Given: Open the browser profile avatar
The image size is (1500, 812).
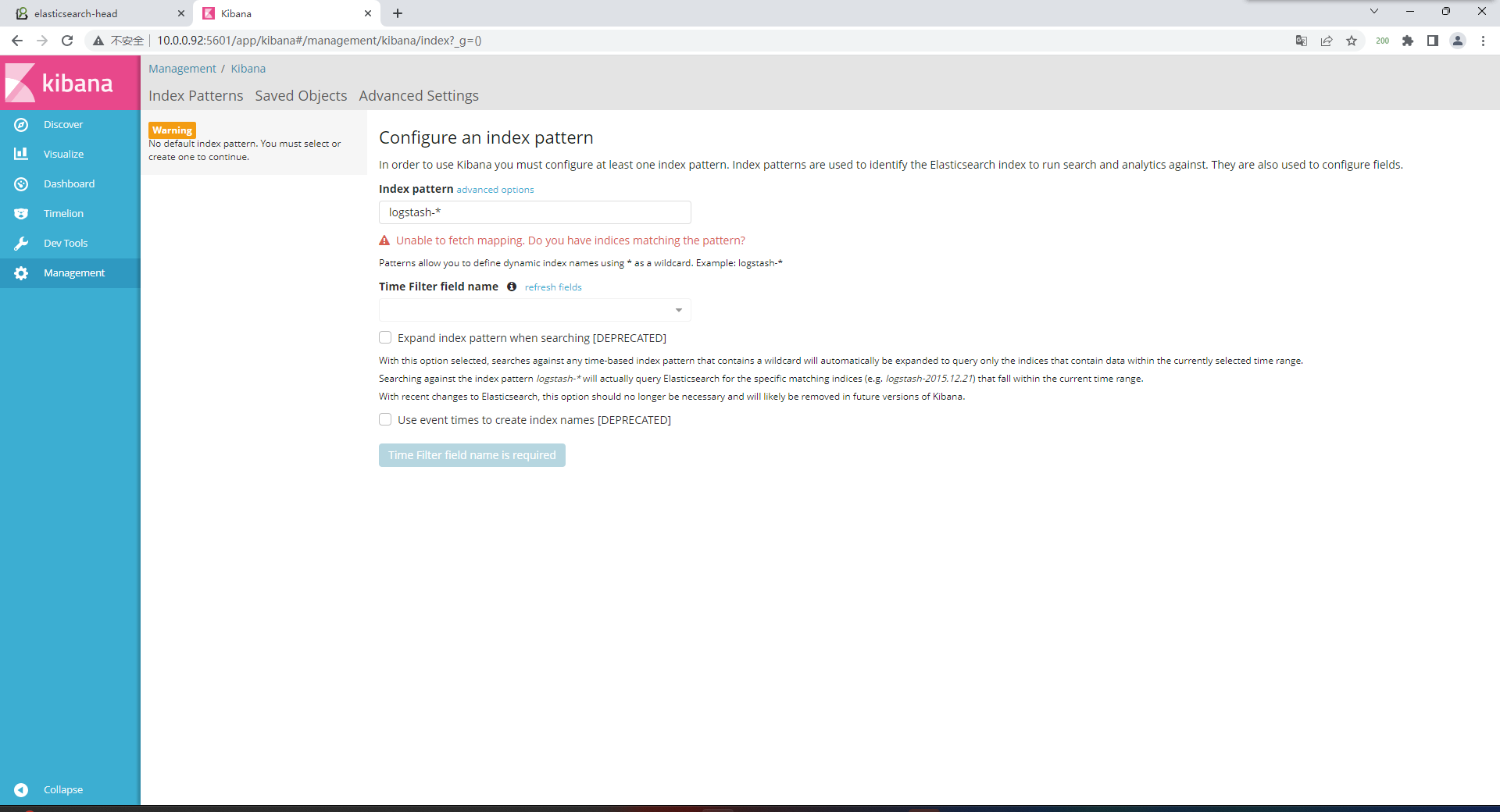Looking at the screenshot, I should click(1458, 41).
